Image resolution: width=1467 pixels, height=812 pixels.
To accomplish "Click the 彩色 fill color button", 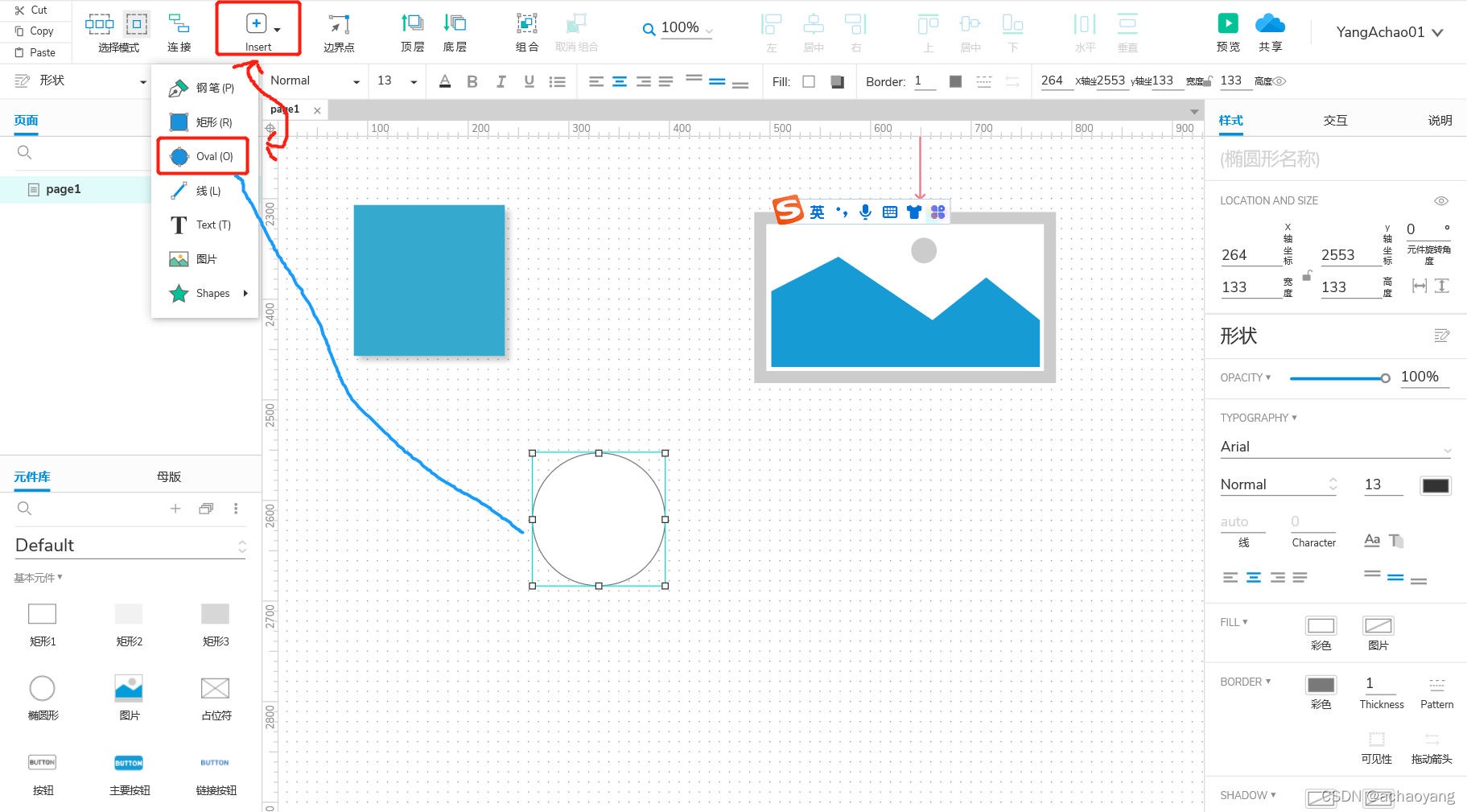I will [x=1321, y=625].
